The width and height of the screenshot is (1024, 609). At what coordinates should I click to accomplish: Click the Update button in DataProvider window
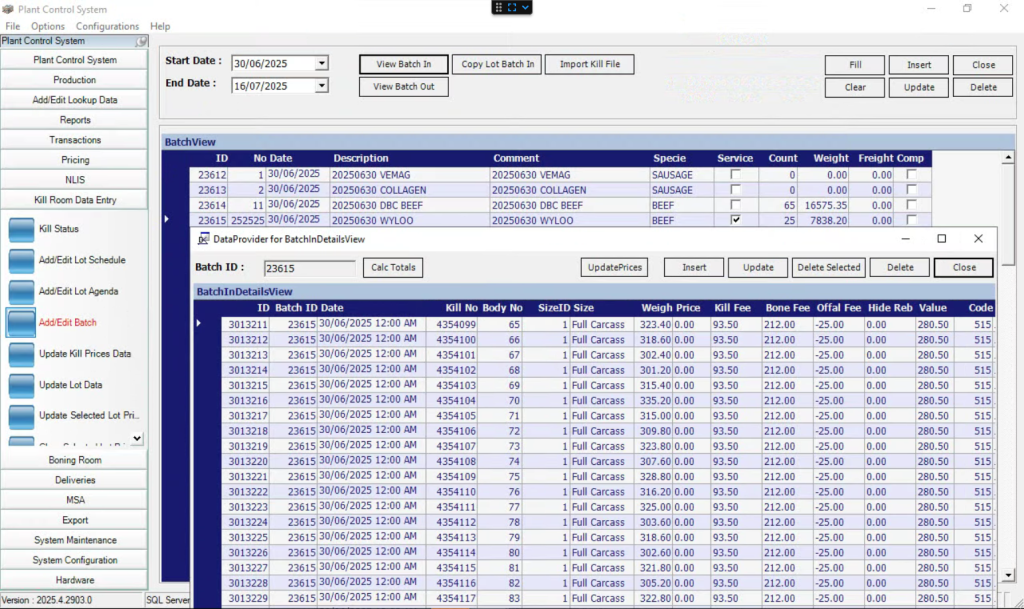[758, 268]
